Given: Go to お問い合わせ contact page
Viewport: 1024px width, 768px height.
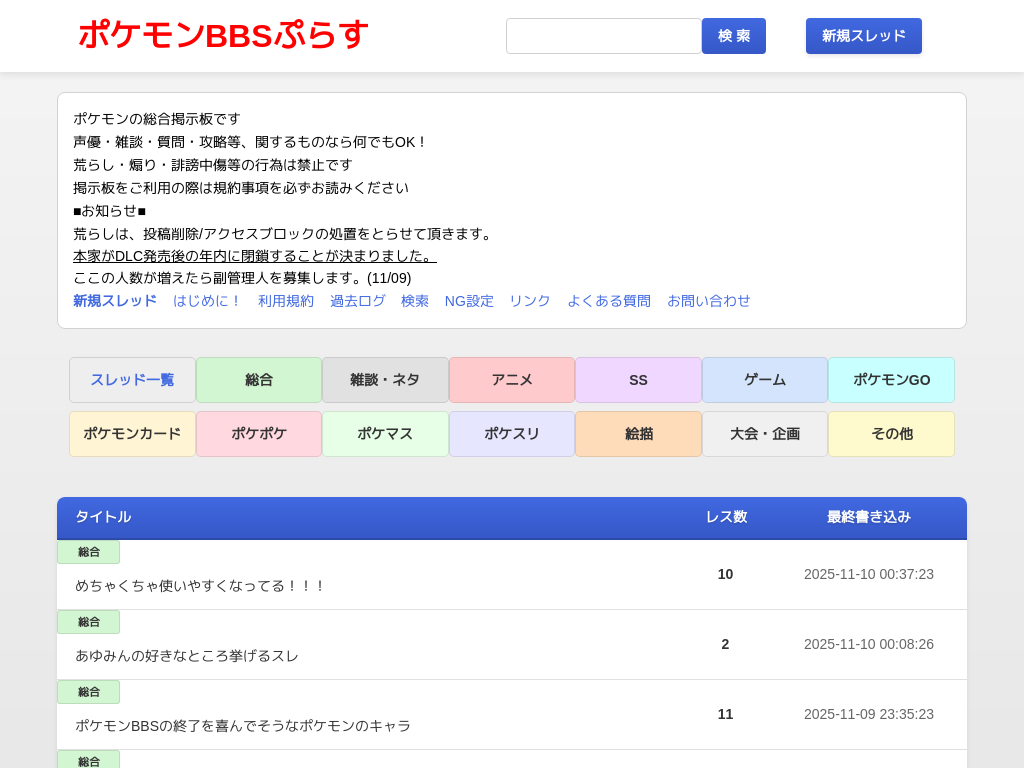Looking at the screenshot, I should [708, 301].
